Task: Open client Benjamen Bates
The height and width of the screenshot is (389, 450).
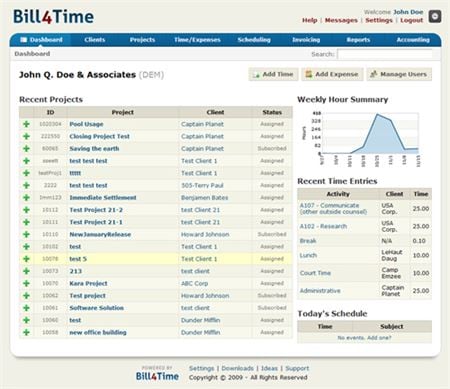Action: point(205,198)
